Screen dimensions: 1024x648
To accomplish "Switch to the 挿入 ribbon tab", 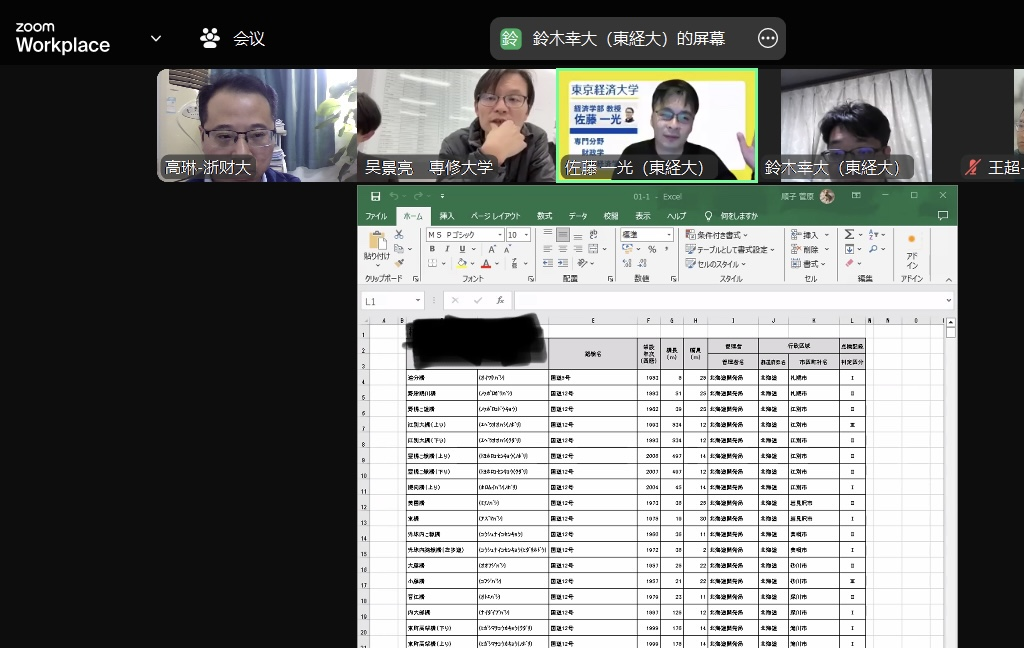I will [x=446, y=216].
